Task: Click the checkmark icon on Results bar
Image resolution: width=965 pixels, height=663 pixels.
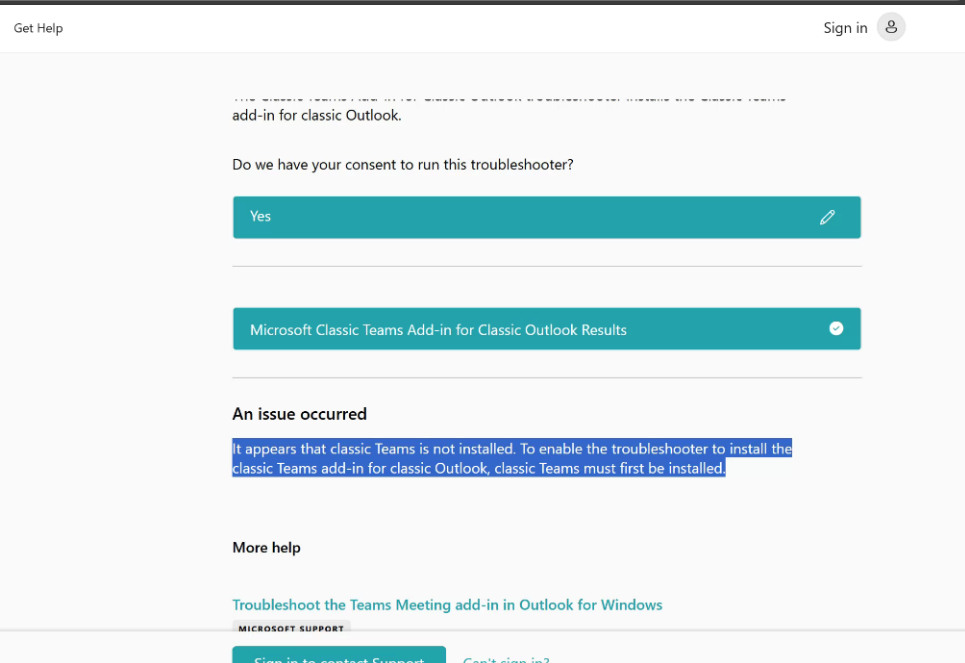Action: (836, 329)
